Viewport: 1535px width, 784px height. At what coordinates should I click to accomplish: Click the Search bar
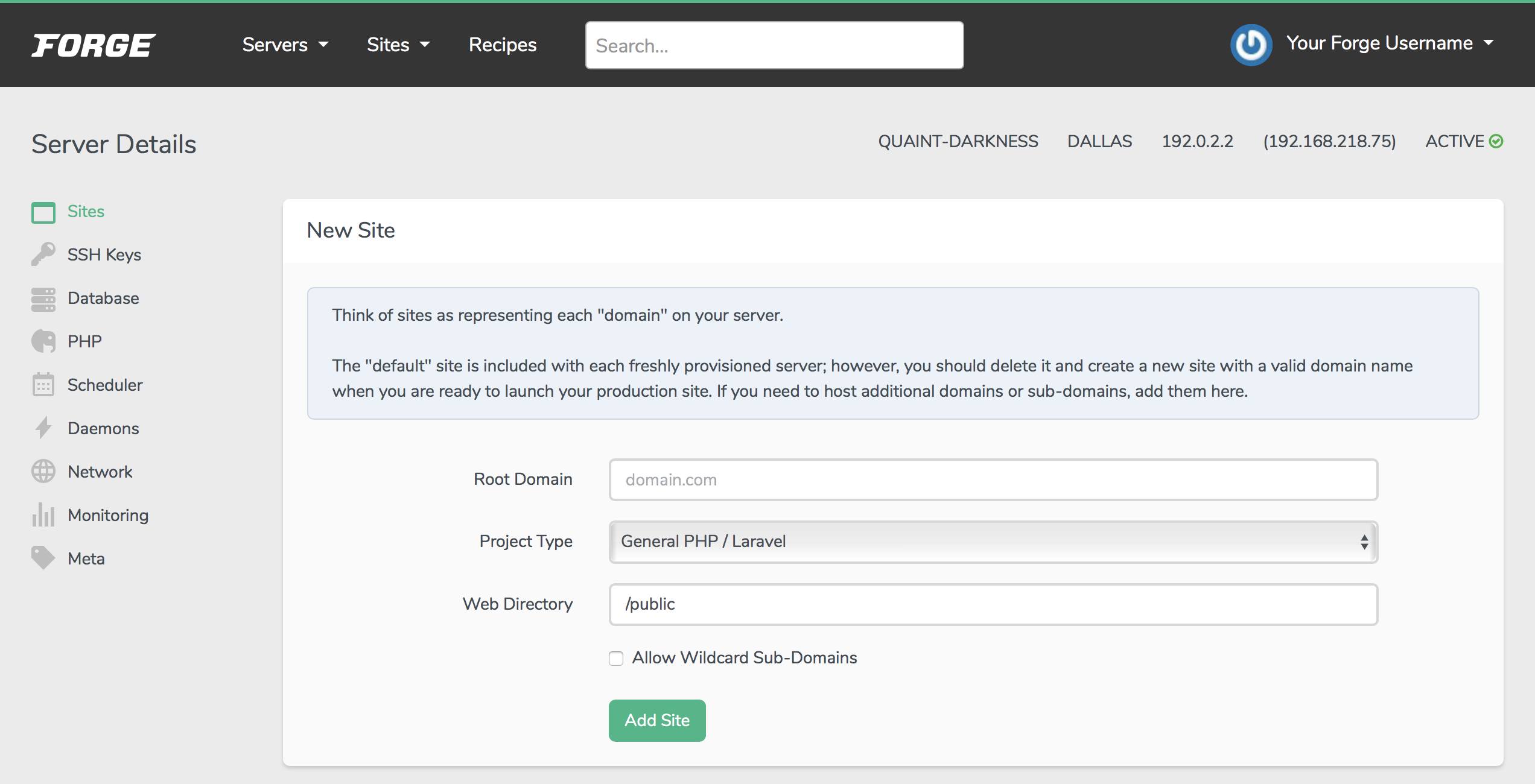775,44
